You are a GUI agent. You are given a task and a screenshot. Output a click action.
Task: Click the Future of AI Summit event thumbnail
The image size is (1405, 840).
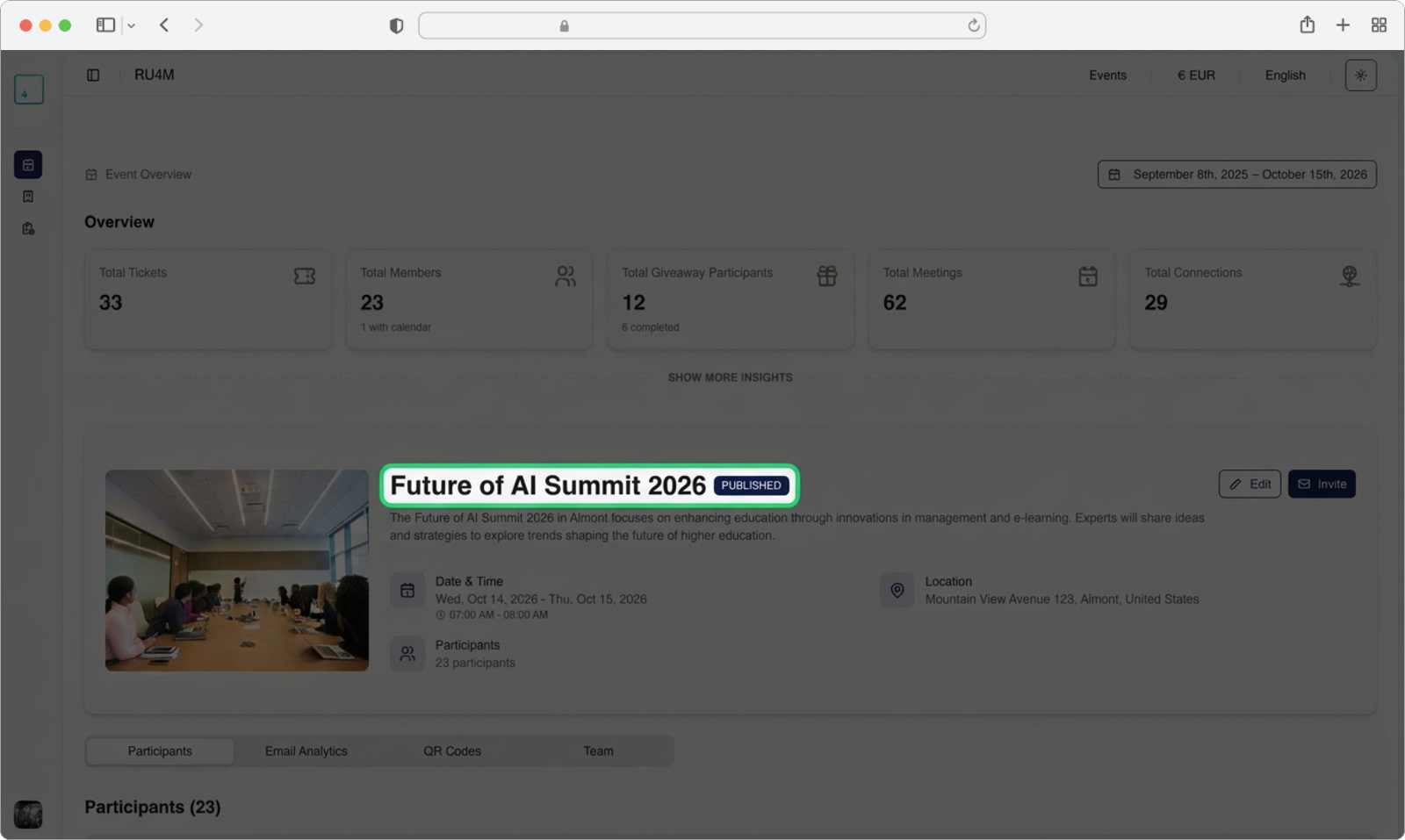(x=236, y=571)
